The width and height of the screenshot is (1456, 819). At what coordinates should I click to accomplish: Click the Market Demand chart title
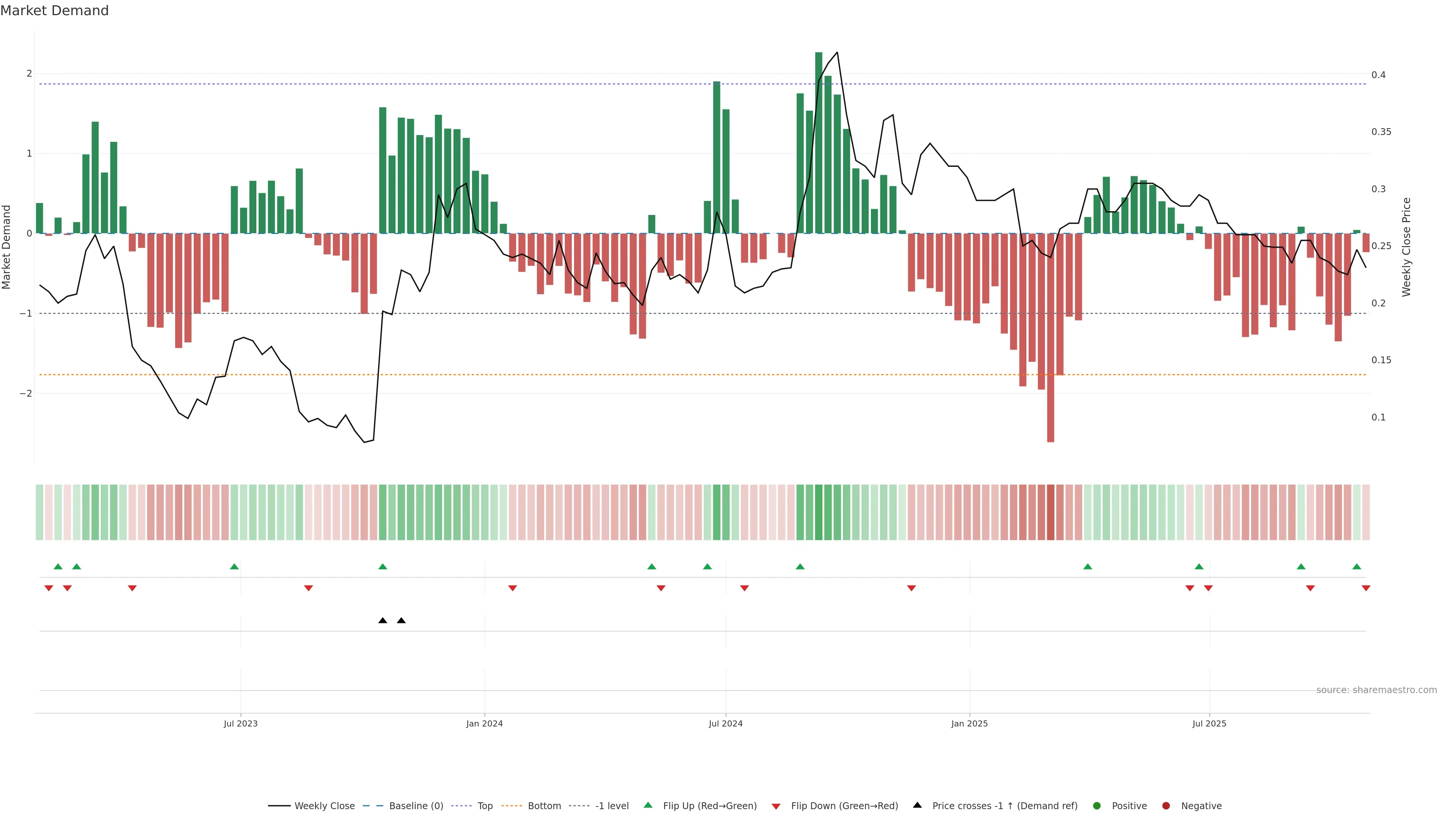pos(54,11)
